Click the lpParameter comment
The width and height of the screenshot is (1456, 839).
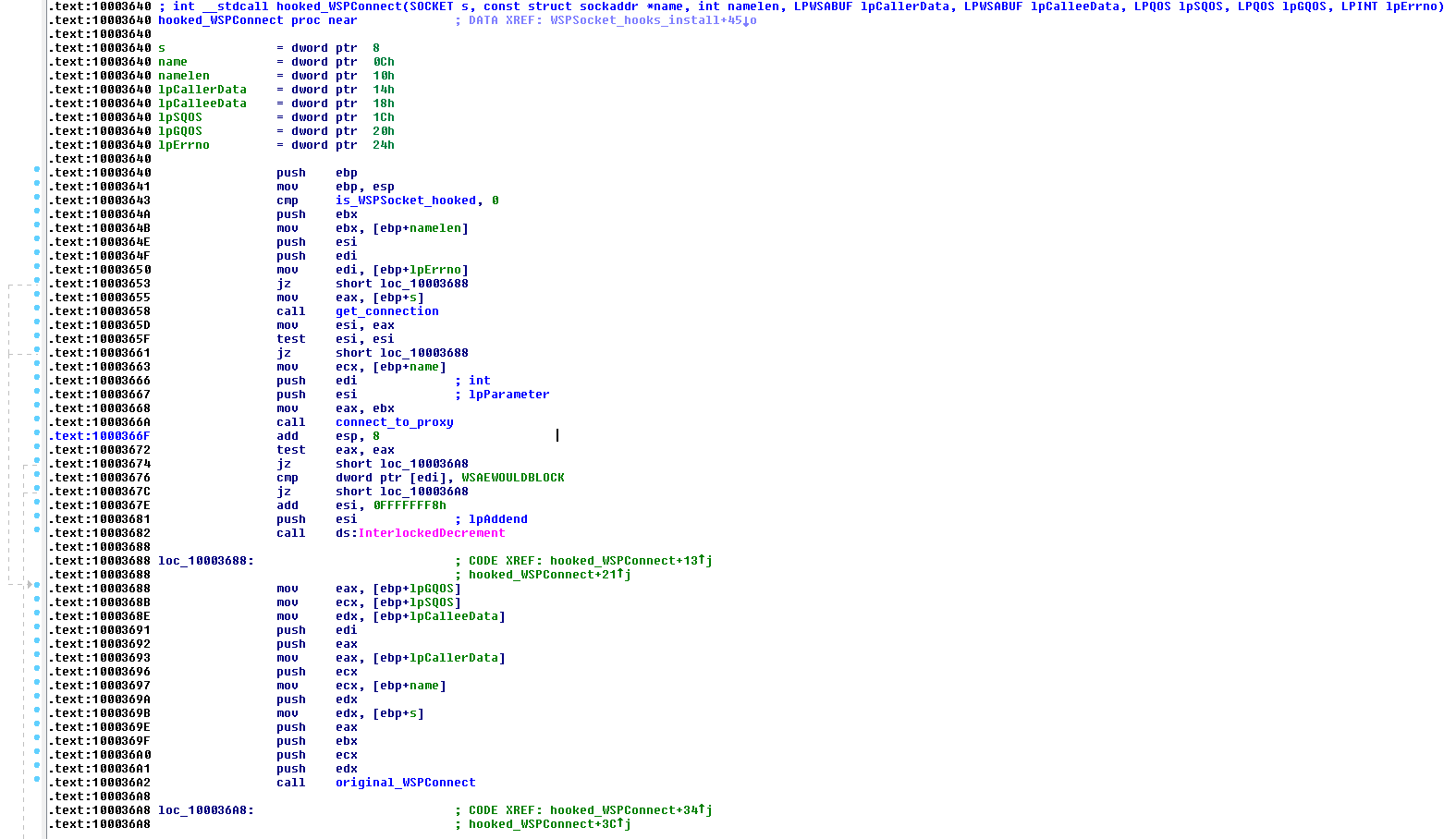pyautogui.click(x=509, y=395)
